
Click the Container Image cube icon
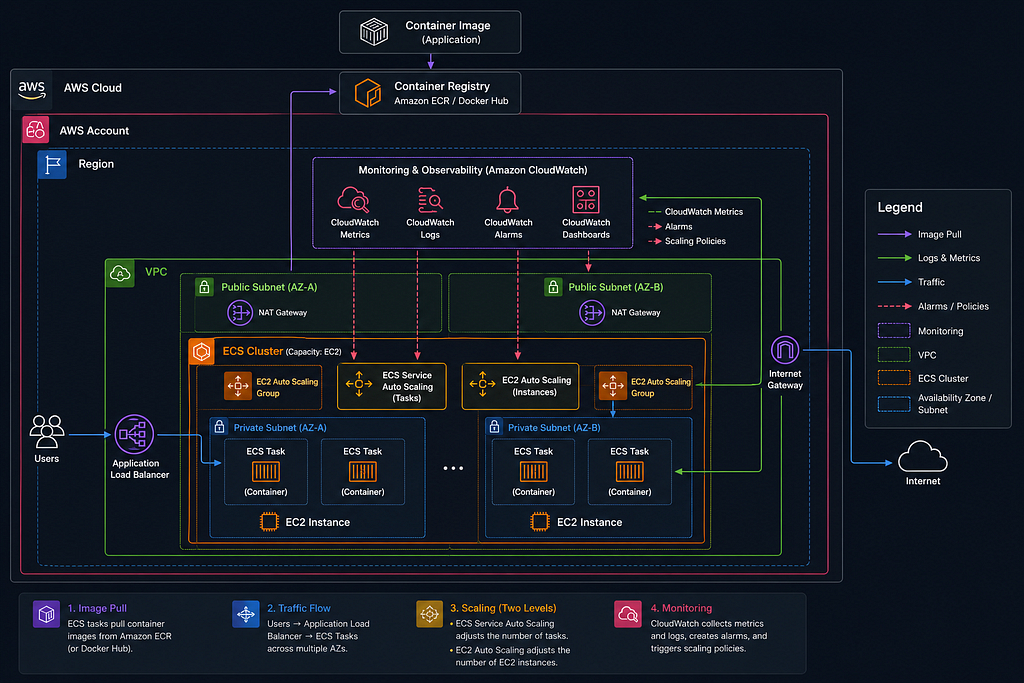(x=374, y=32)
